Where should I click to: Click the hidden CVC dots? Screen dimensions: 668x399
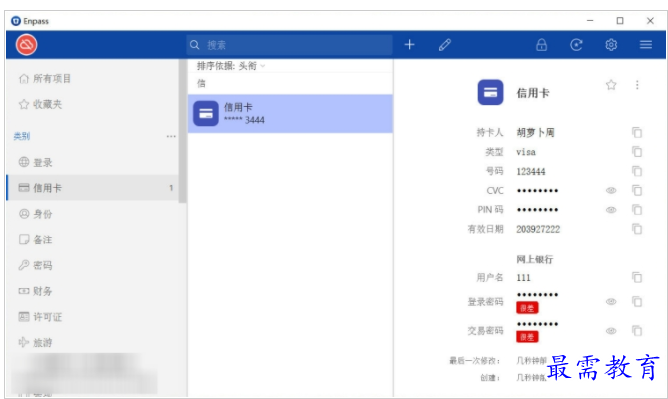click(537, 190)
